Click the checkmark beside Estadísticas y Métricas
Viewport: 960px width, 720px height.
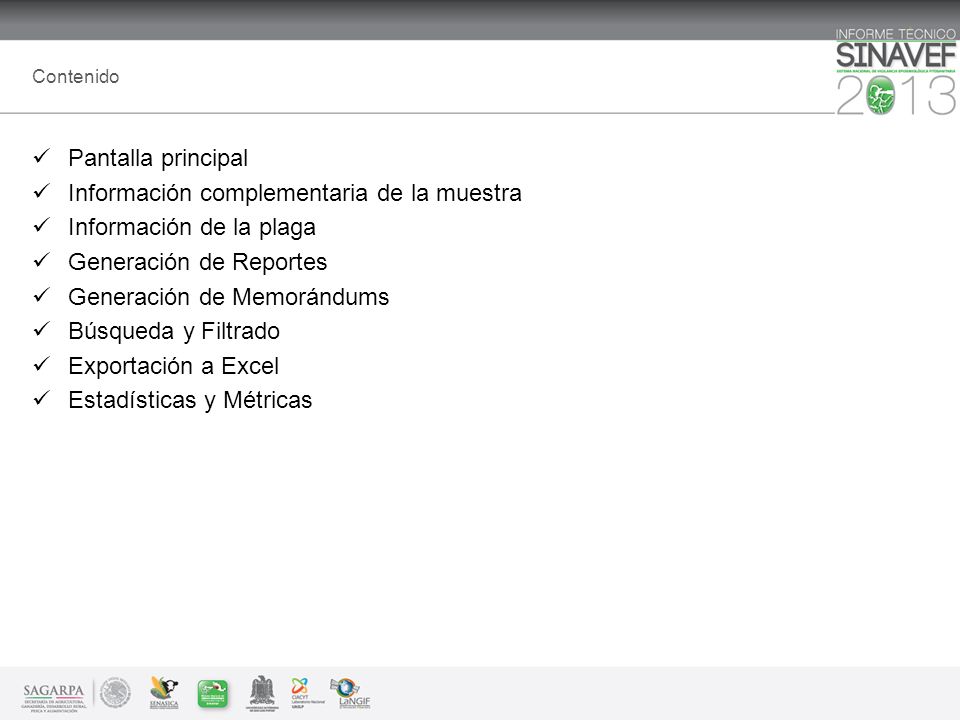point(41,399)
